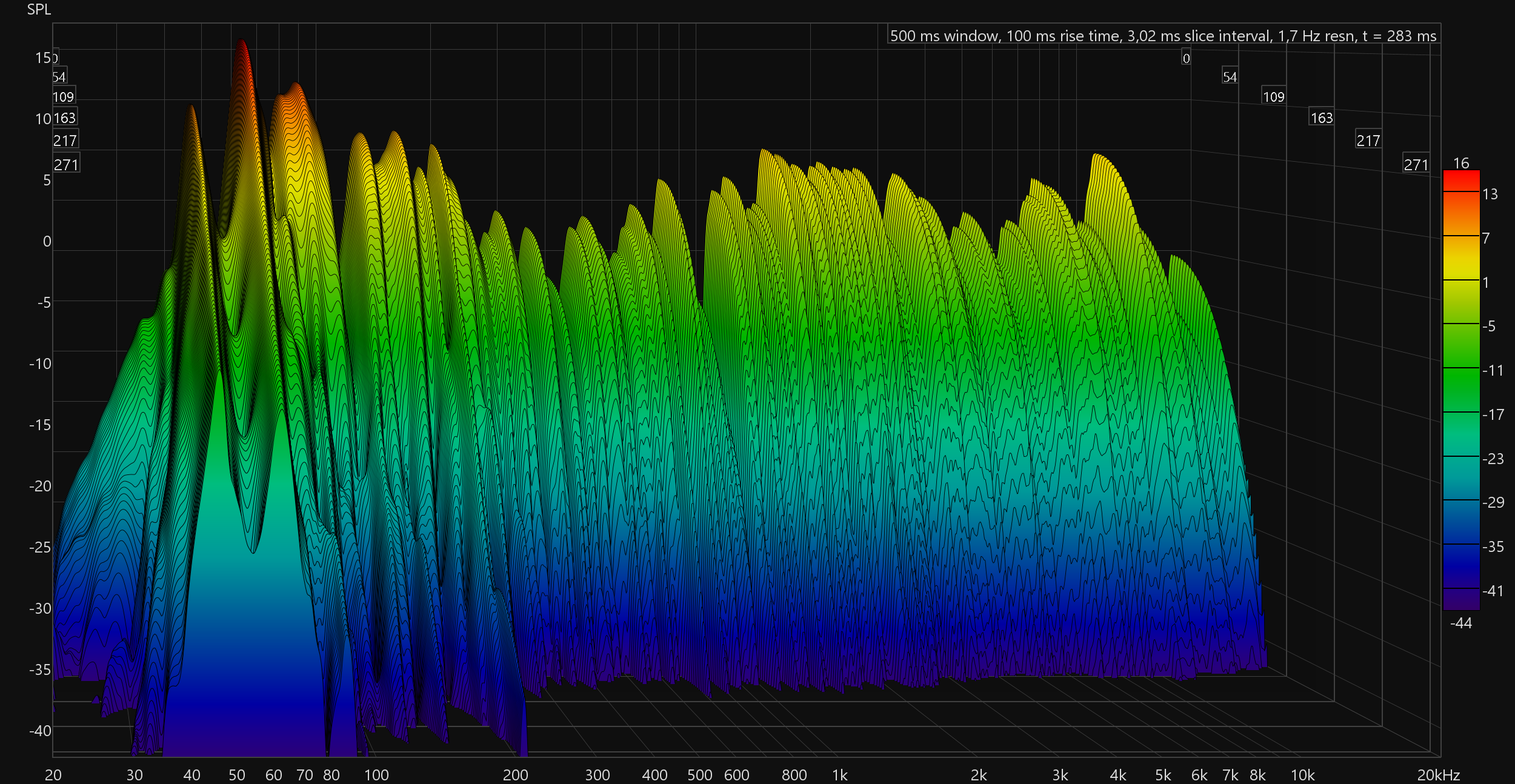Image resolution: width=1515 pixels, height=784 pixels.
Task: Select the 217 ms time marker on right
Action: pyautogui.click(x=1368, y=141)
